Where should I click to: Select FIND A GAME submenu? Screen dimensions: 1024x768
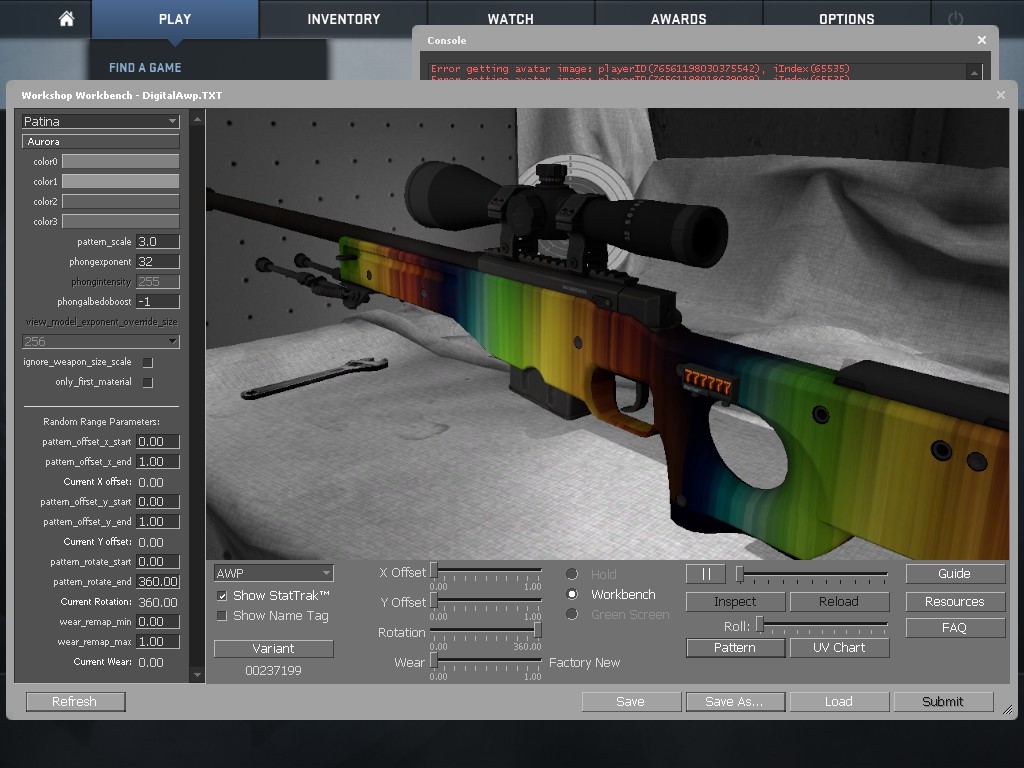click(x=145, y=68)
